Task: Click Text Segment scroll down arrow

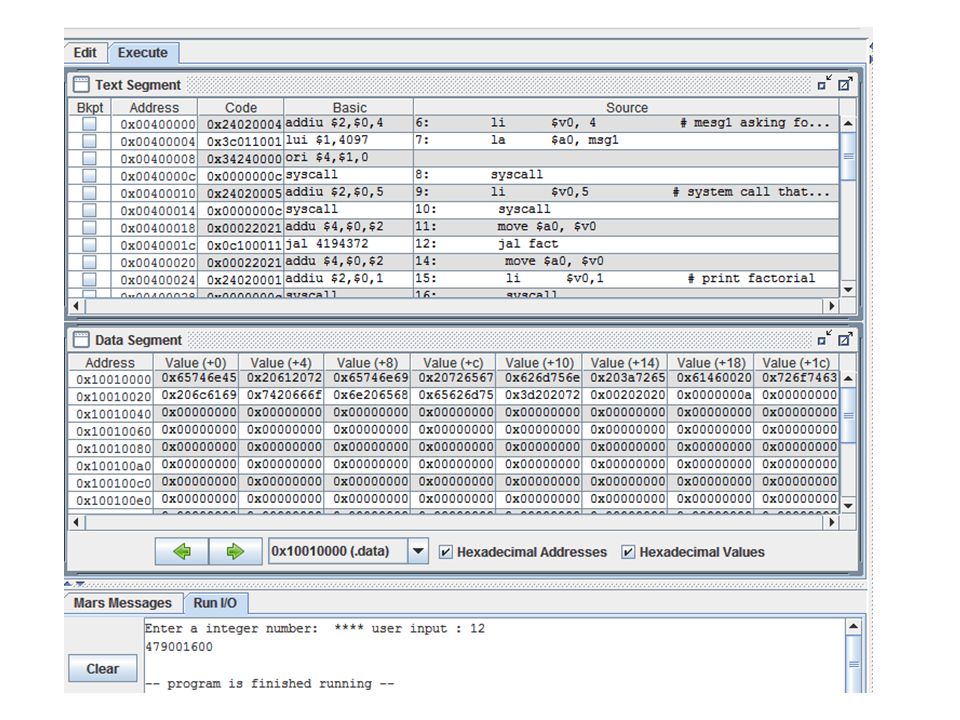Action: pos(848,290)
